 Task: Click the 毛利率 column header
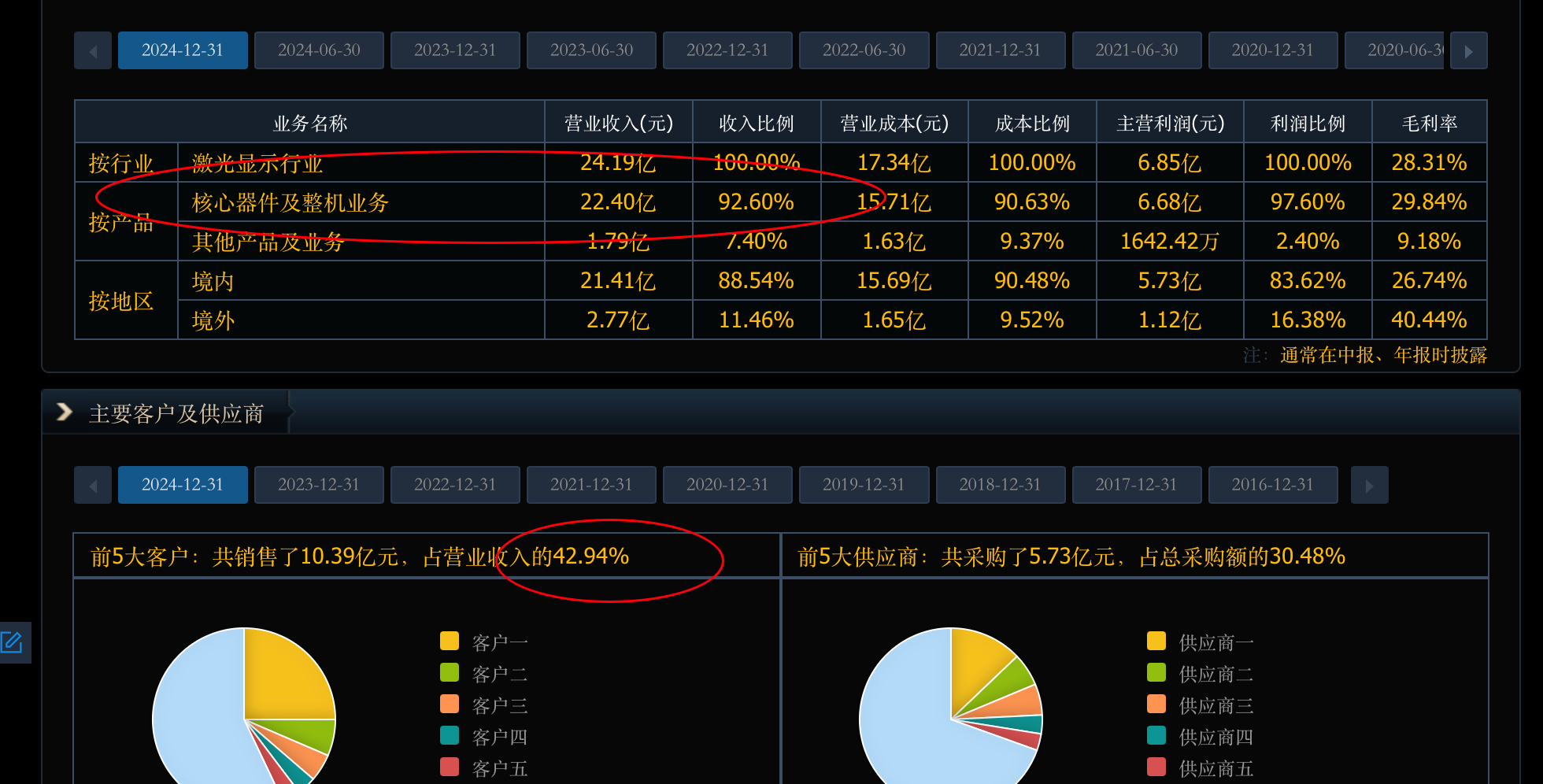coord(1430,124)
